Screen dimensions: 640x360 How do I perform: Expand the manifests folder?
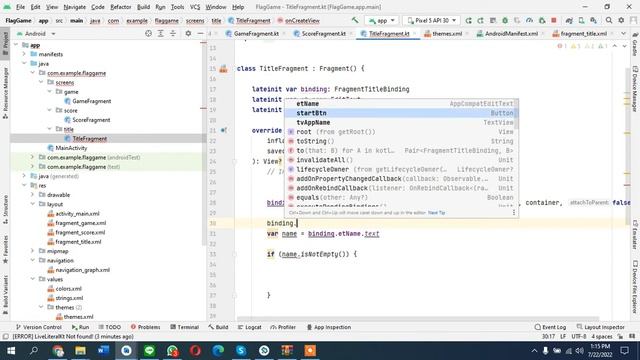point(24,54)
